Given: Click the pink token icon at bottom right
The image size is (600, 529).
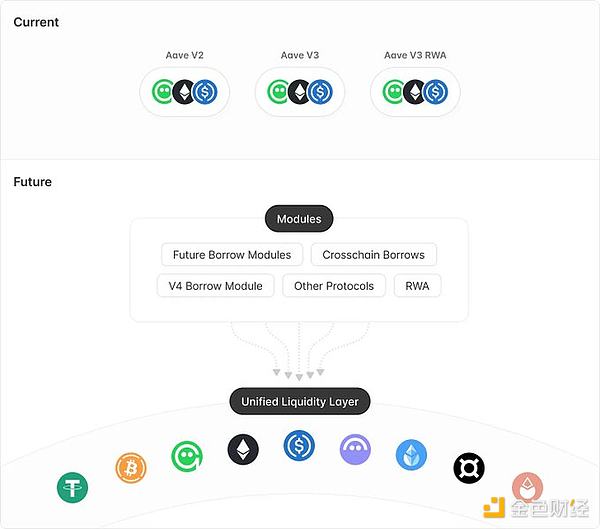Looking at the screenshot, I should pos(527,488).
